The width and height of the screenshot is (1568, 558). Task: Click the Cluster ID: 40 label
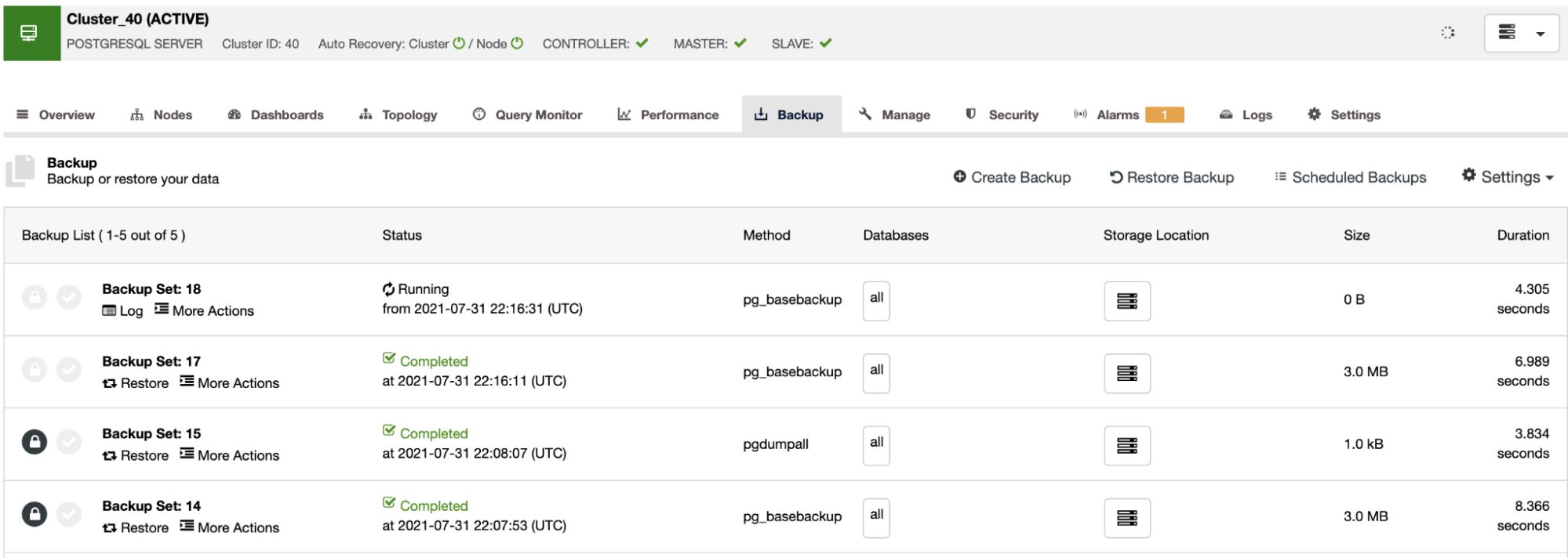(260, 44)
